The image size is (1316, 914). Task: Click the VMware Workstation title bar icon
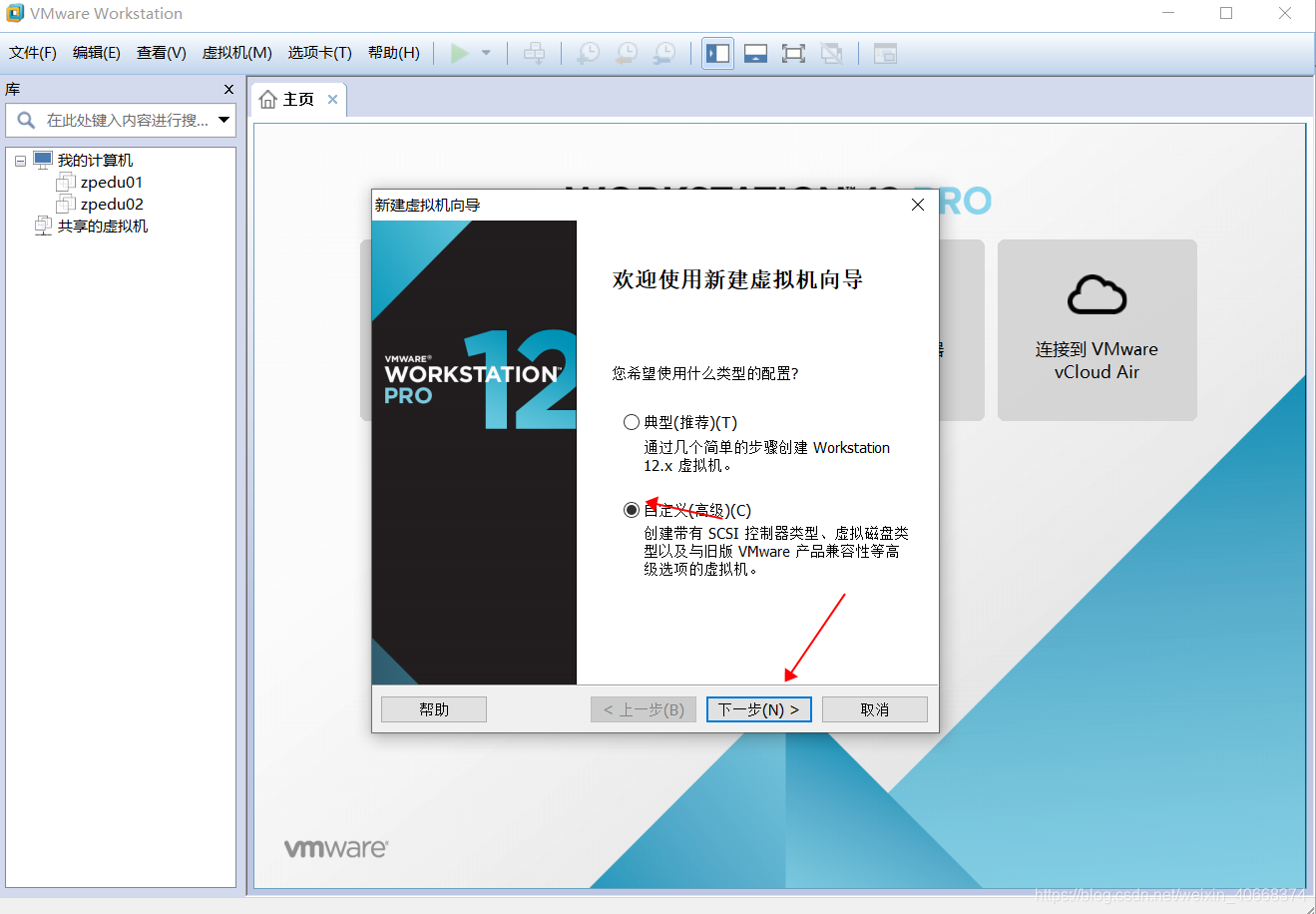[x=15, y=13]
